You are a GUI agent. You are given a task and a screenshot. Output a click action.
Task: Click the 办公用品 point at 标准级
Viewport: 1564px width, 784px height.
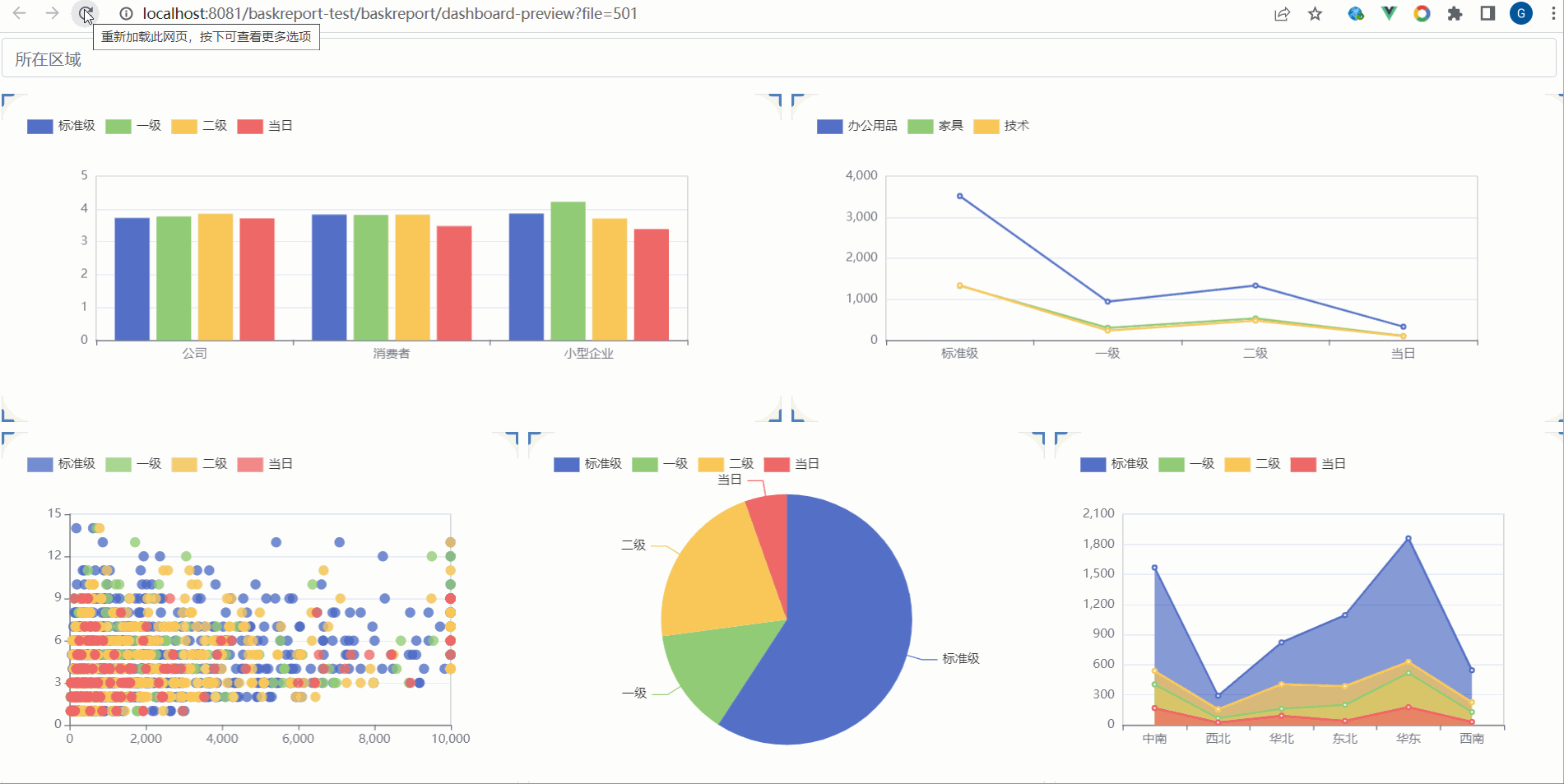coord(959,196)
